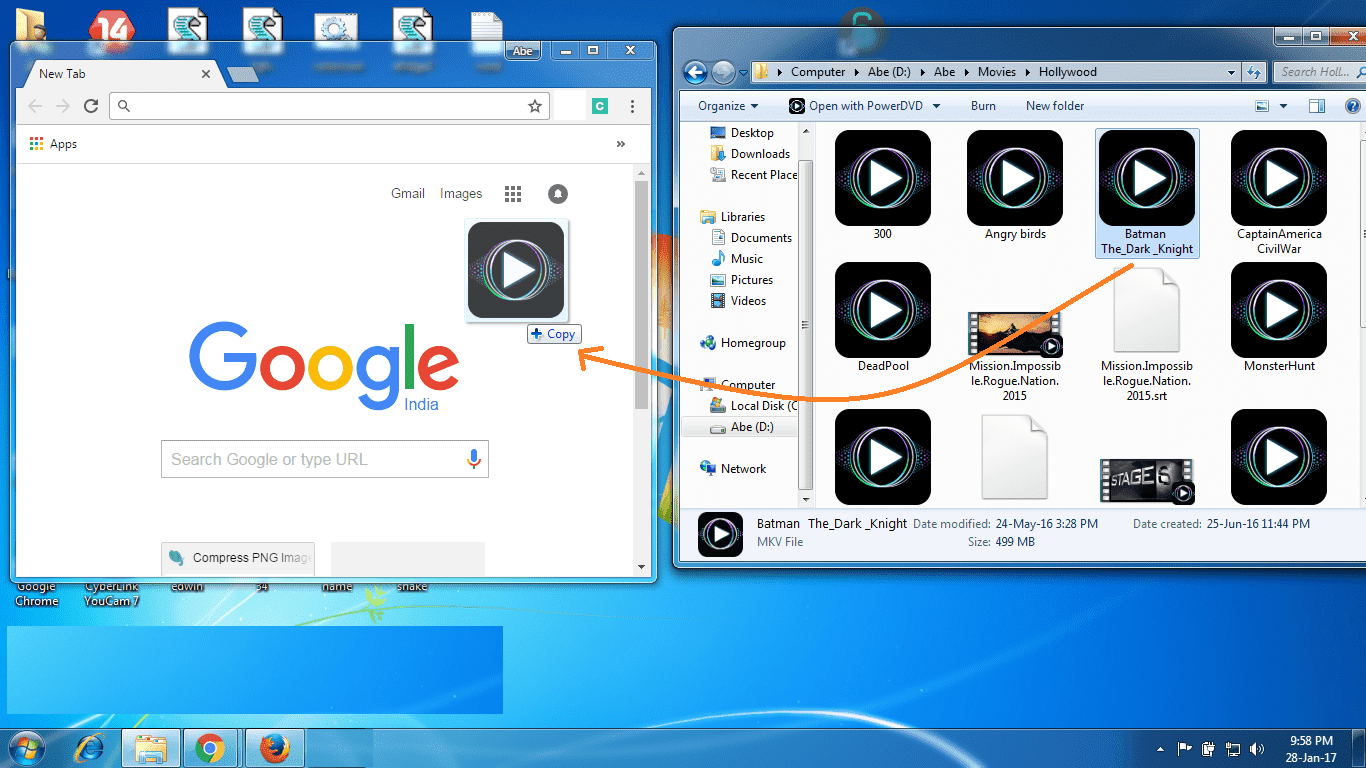Select the MonsterHunt movie file
The width and height of the screenshot is (1366, 768).
1279,318
